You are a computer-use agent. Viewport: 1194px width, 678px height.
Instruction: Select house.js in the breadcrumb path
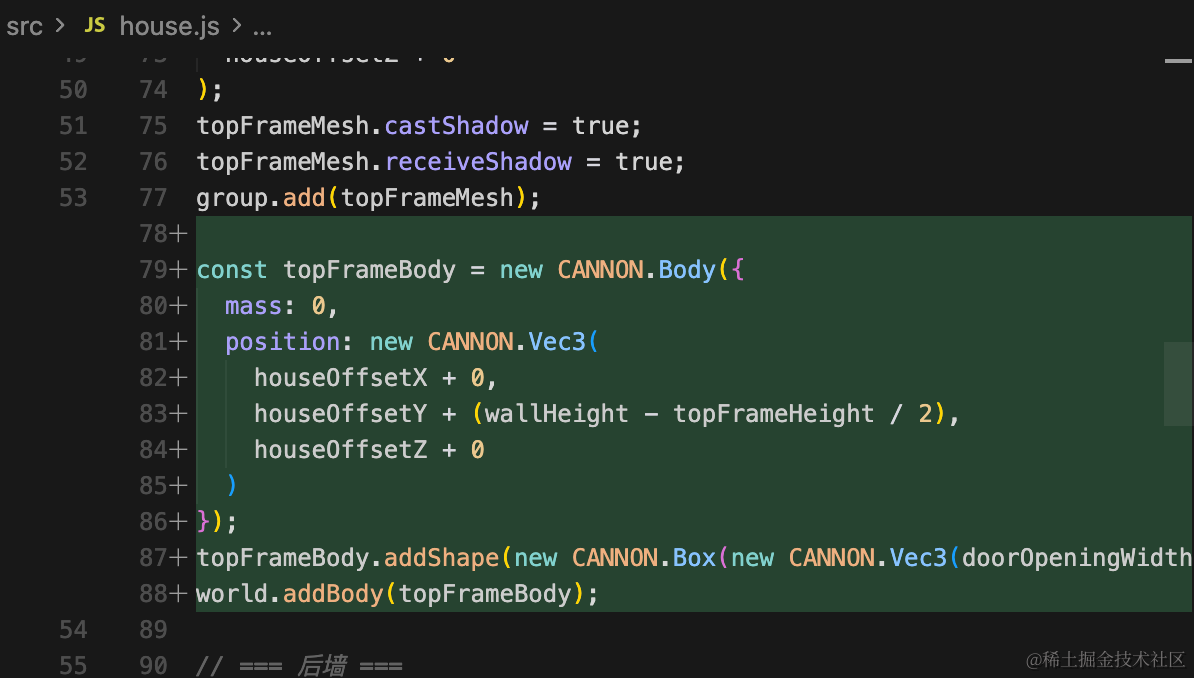tap(169, 27)
